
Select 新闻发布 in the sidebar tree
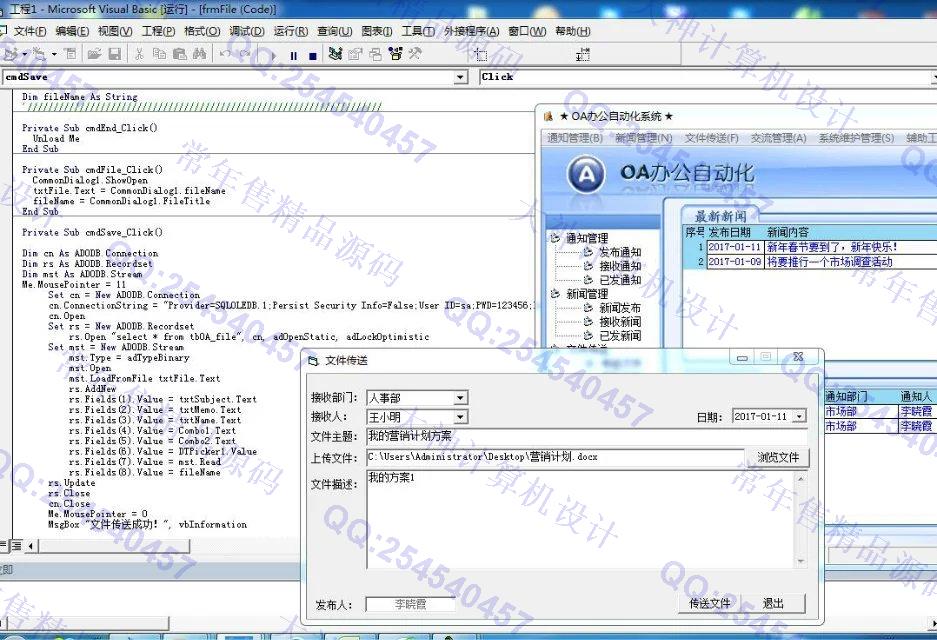coord(620,309)
